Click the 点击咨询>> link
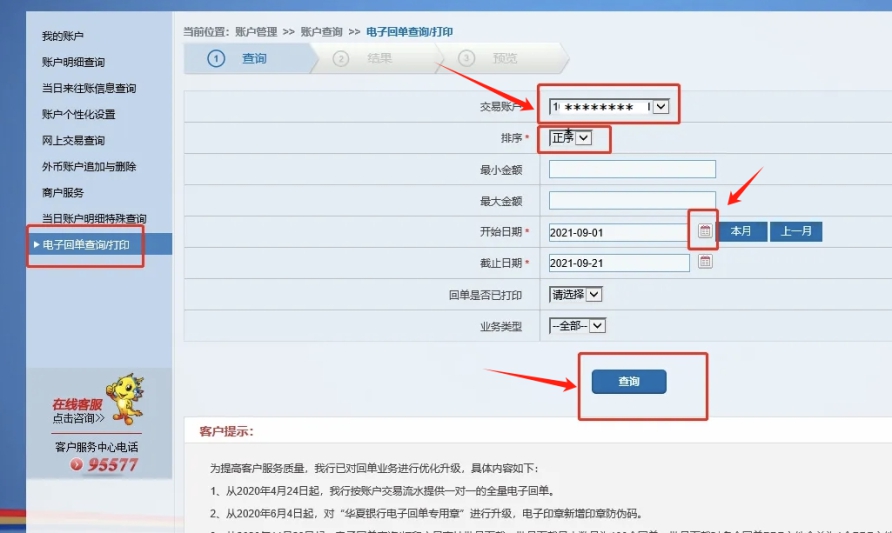The height and width of the screenshot is (533, 892). 79,418
